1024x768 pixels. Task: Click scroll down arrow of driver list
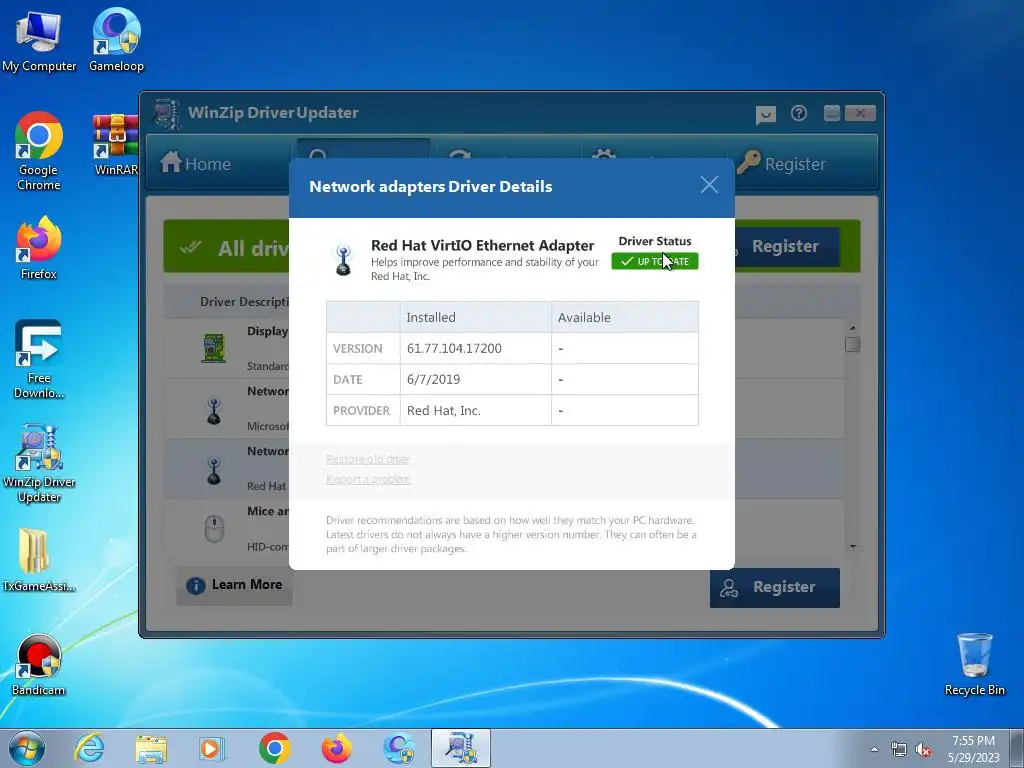point(852,547)
